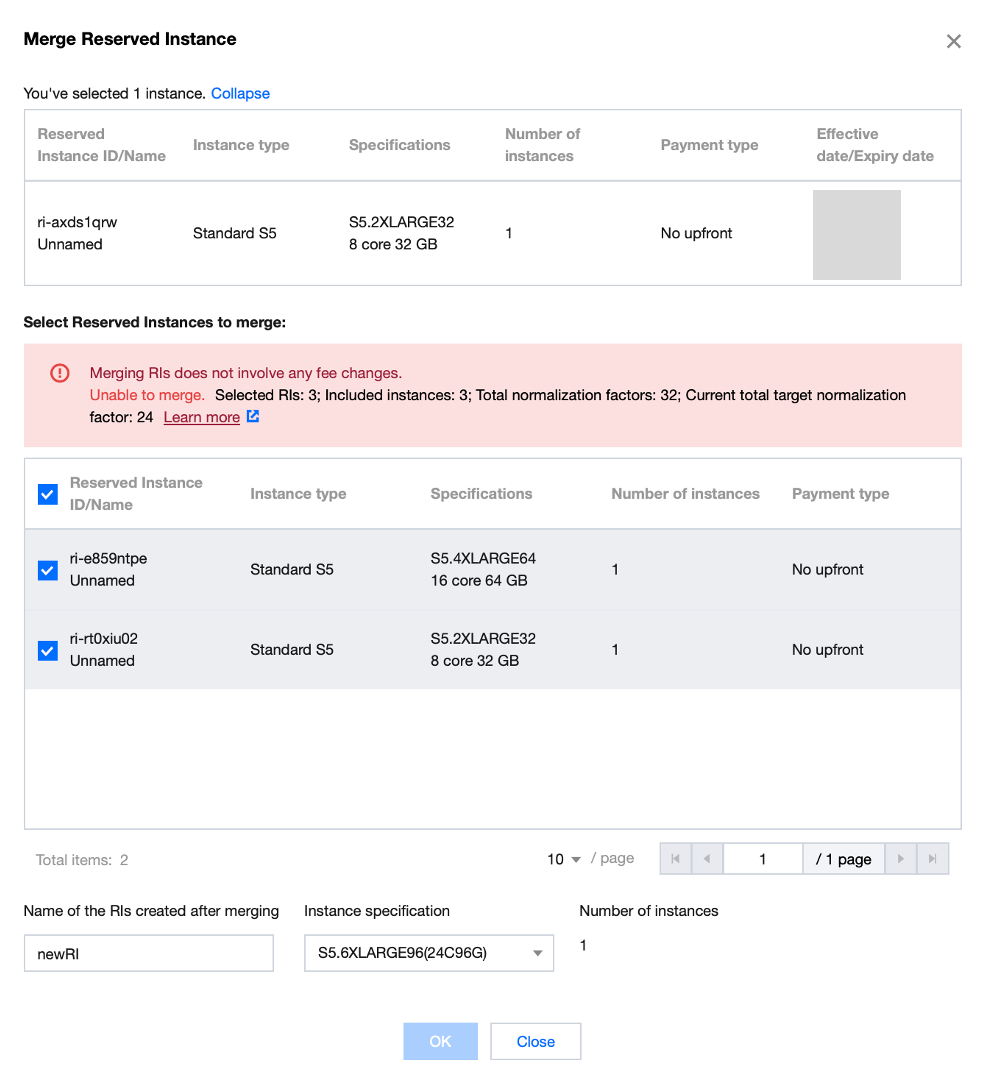Click the Specifications header in the lower table
The width and height of the screenshot is (988, 1080).
(482, 494)
